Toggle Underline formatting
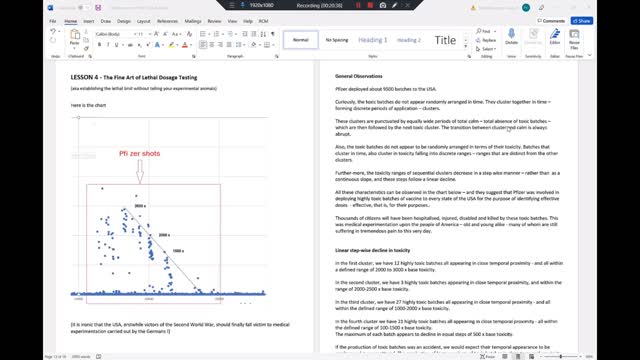Viewport: 640px width, 360px height. coord(116,45)
